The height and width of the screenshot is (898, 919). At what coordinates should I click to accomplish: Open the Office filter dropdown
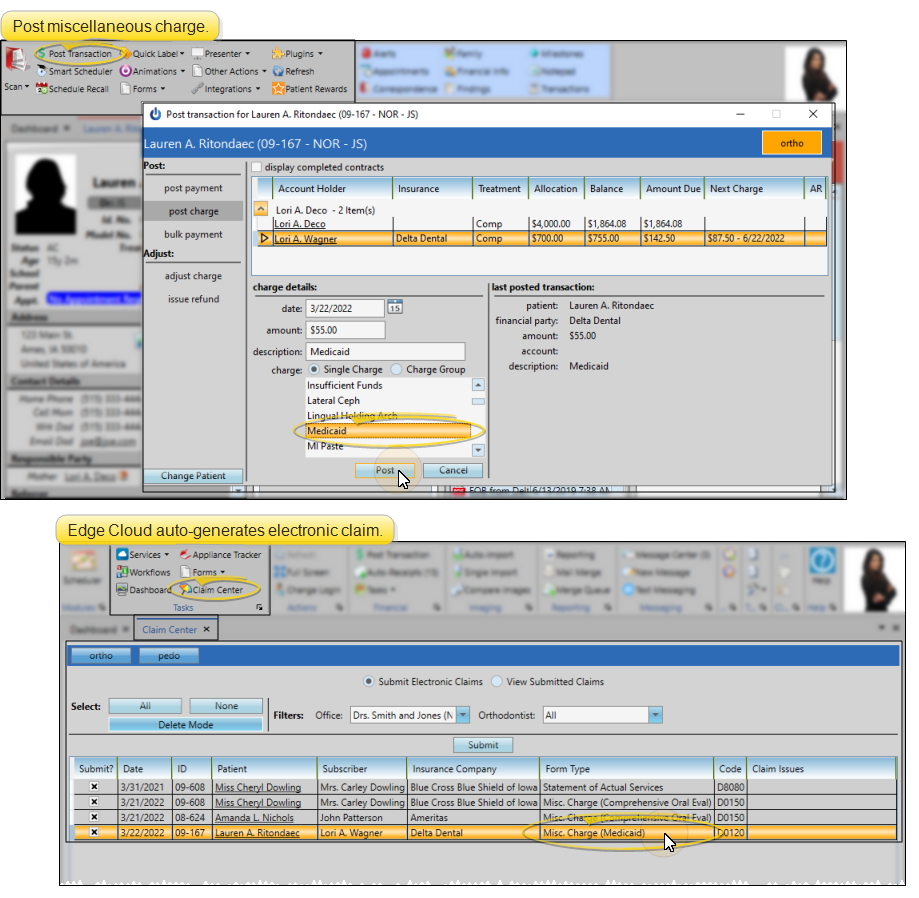(462, 715)
